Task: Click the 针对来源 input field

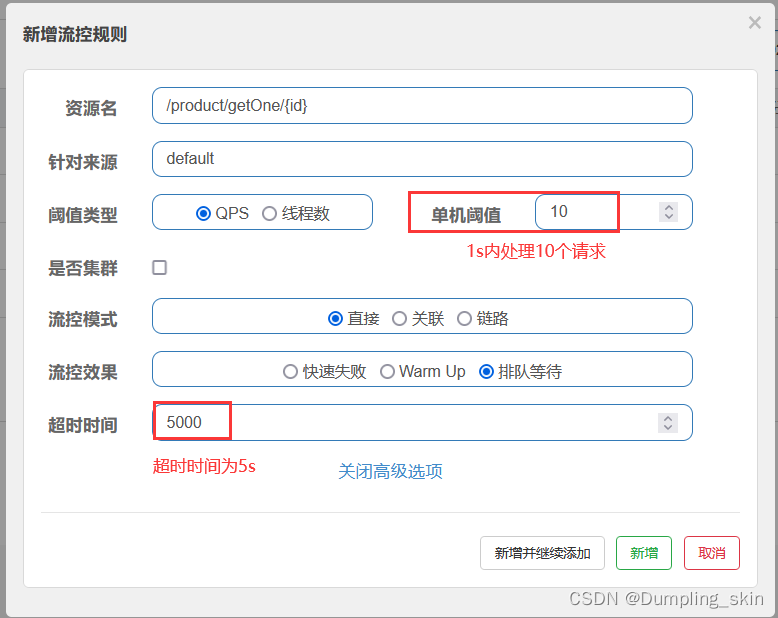Action: tap(422, 159)
